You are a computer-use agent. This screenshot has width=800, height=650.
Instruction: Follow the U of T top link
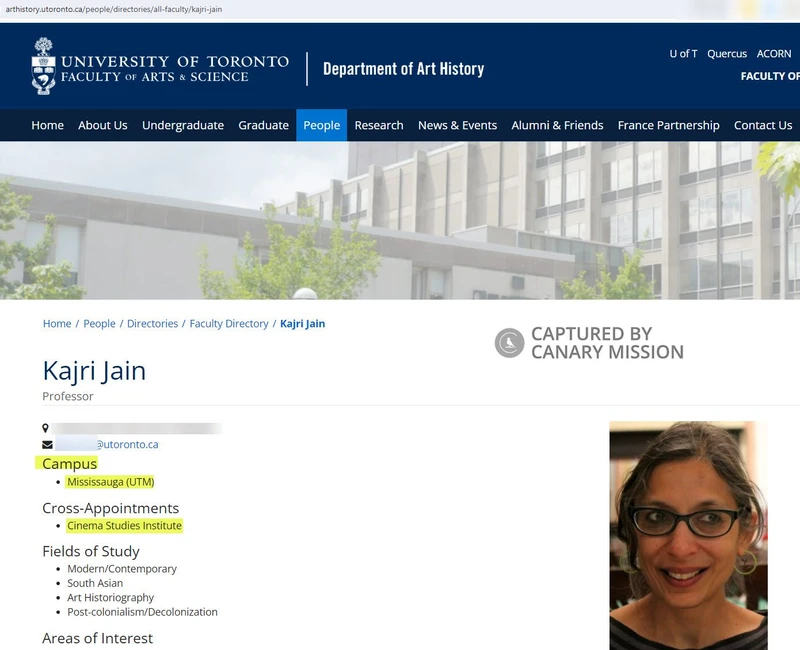tap(683, 54)
